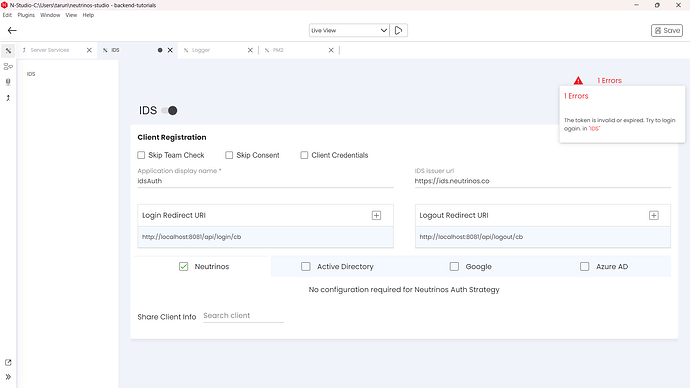Viewport: 690px width, 388px height.
Task: Select the IDS tab
Action: [115, 50]
